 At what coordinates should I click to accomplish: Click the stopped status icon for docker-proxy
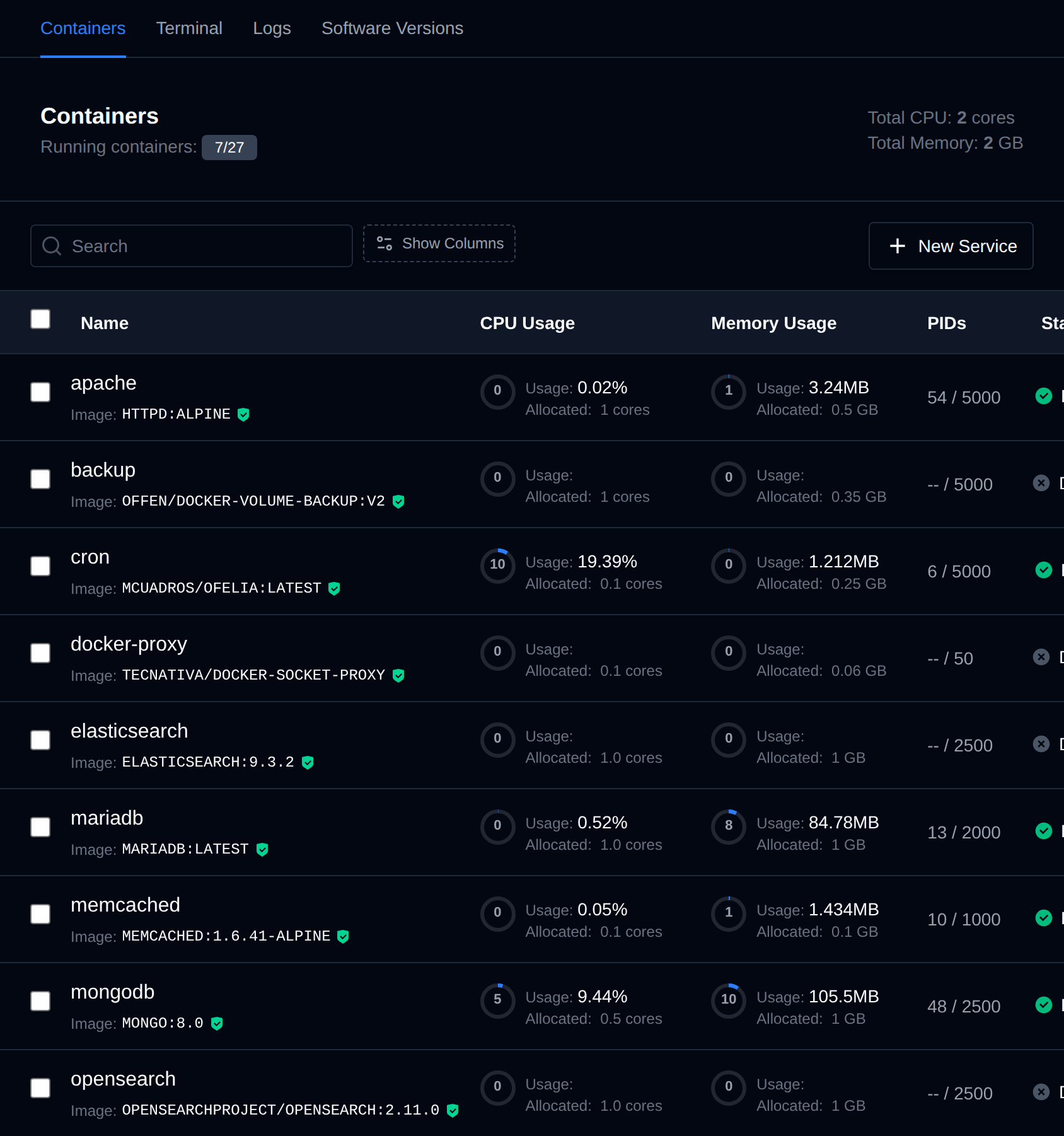1041,657
